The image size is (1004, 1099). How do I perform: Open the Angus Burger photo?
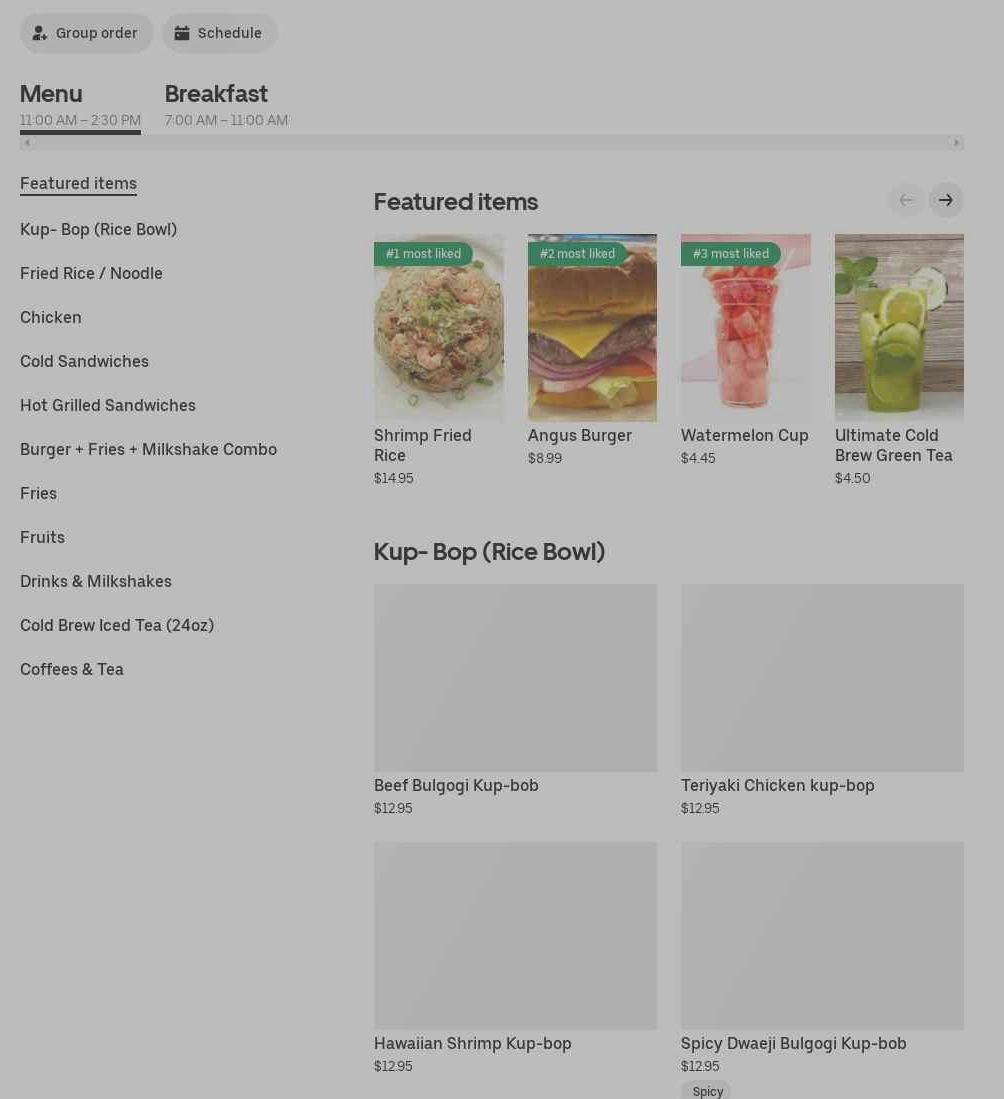click(x=592, y=327)
